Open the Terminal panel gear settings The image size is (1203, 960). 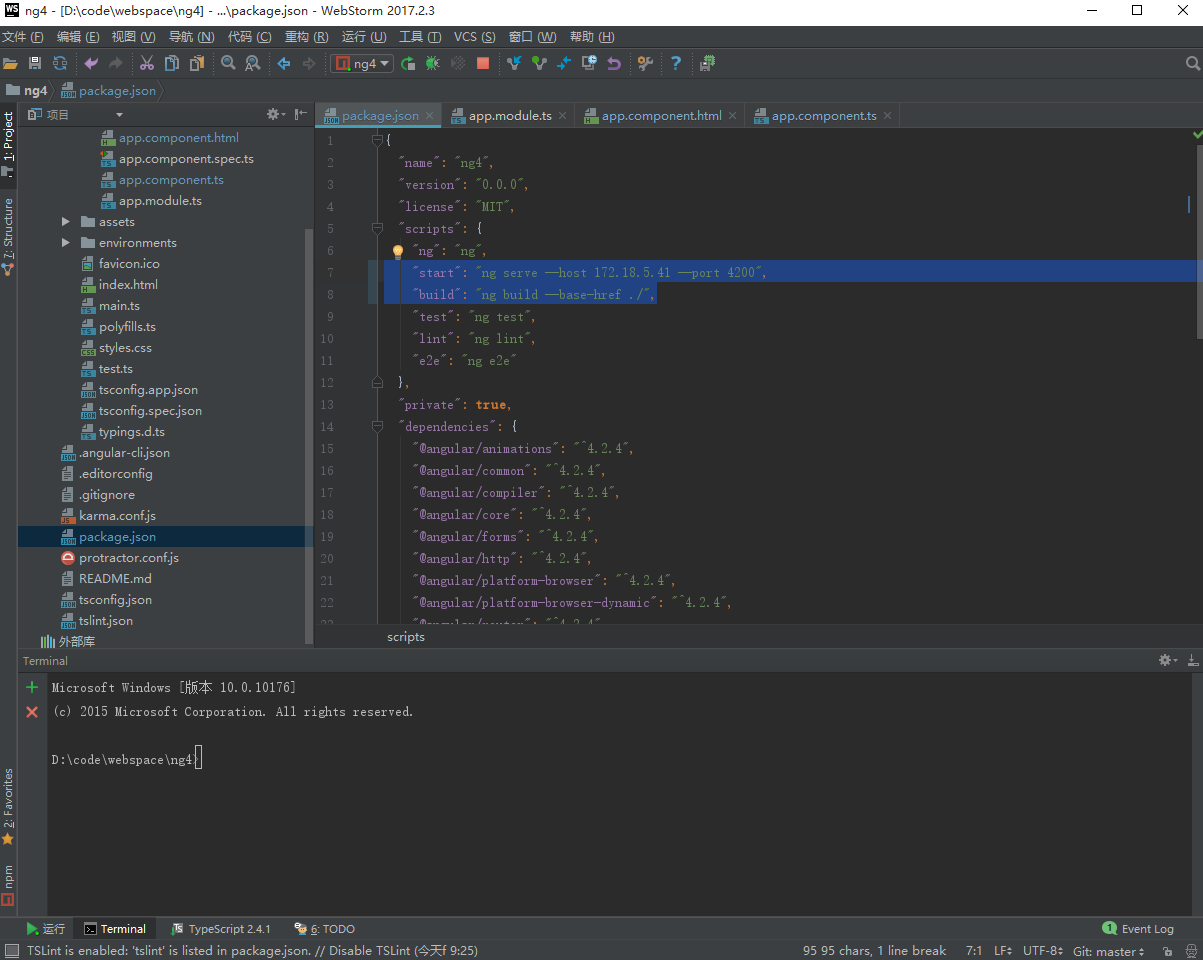(1167, 661)
